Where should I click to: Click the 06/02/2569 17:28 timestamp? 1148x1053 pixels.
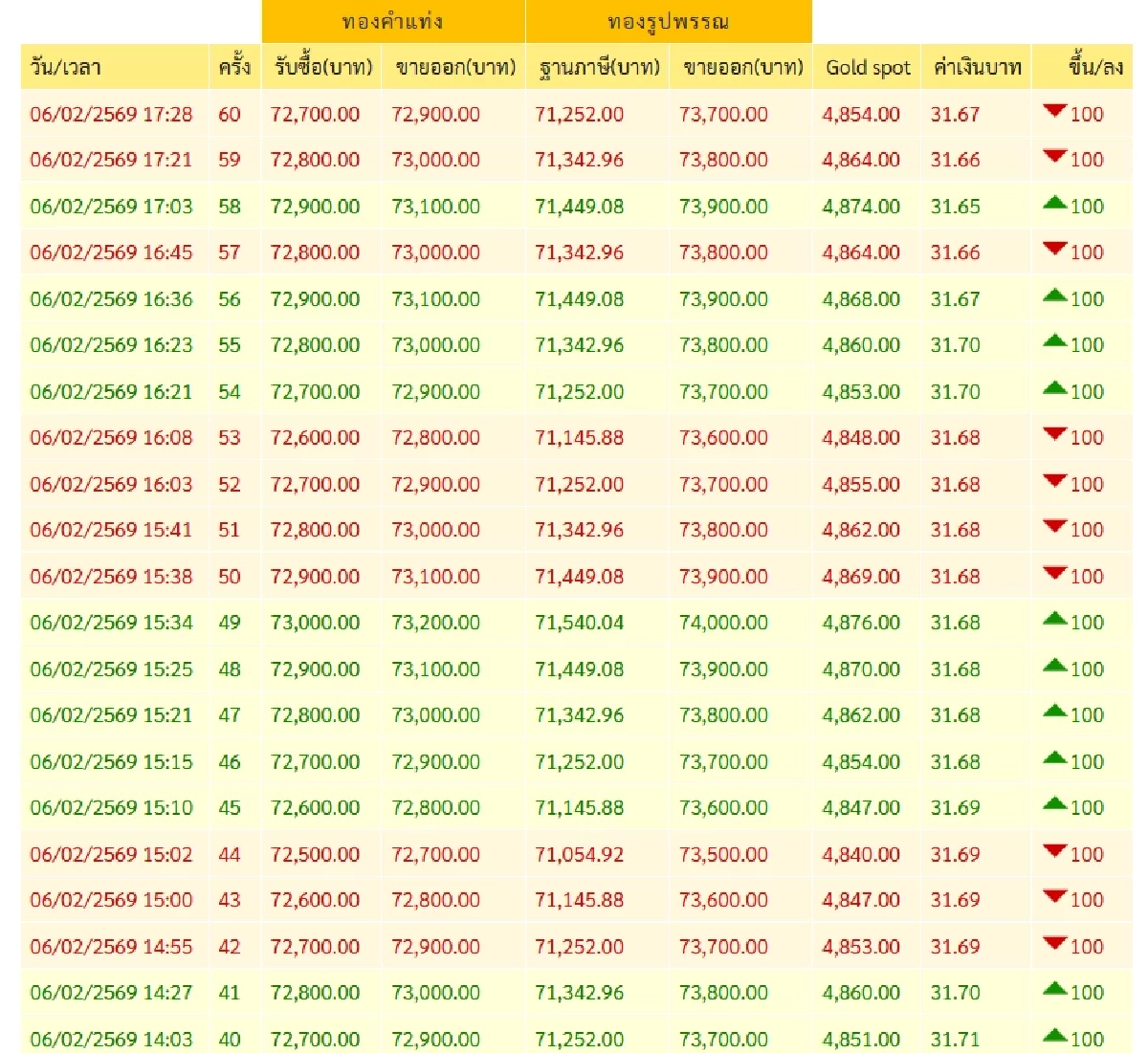point(111,114)
